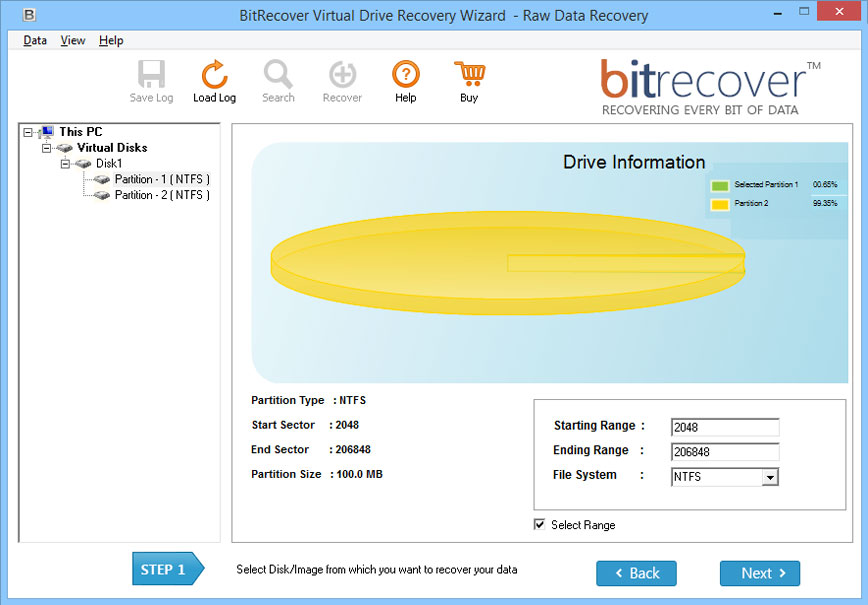This screenshot has width=868, height=605.
Task: Enable the Select Range checkbox
Action: [539, 524]
